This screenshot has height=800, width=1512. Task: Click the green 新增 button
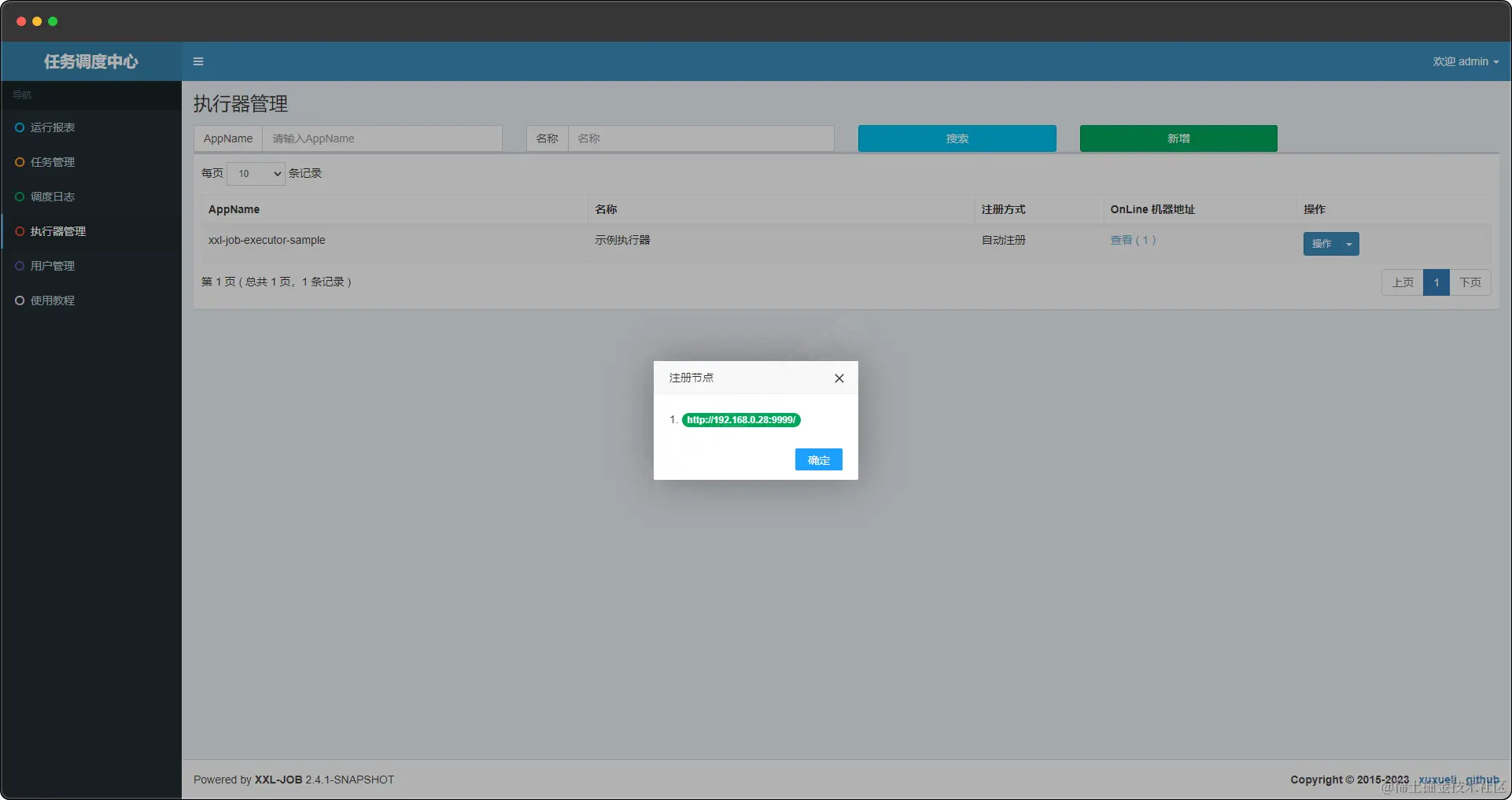point(1178,138)
